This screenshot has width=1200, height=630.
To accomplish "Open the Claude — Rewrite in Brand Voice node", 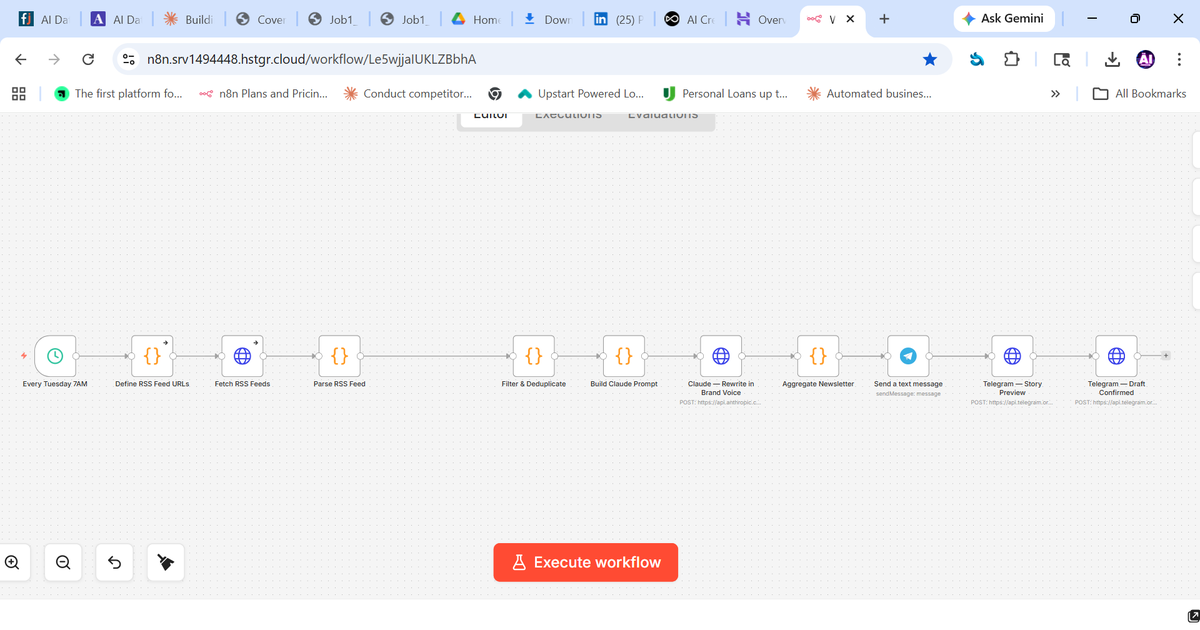I will [x=721, y=355].
